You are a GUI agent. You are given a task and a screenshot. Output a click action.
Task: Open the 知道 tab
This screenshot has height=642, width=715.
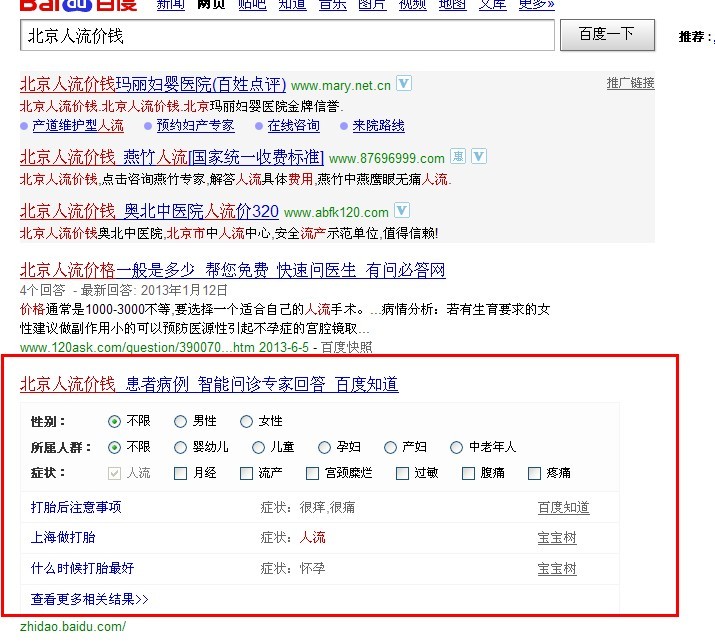tap(292, 5)
